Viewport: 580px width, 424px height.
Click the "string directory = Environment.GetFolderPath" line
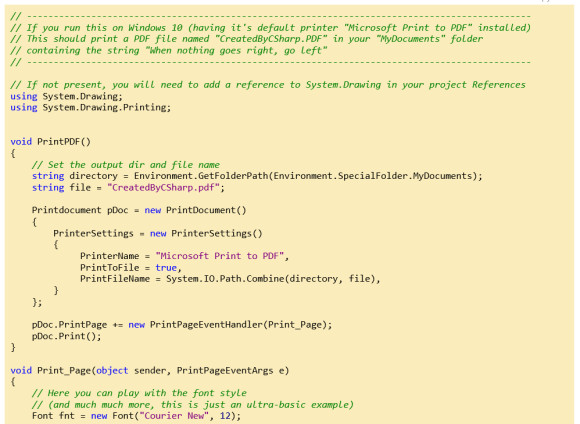(257, 176)
